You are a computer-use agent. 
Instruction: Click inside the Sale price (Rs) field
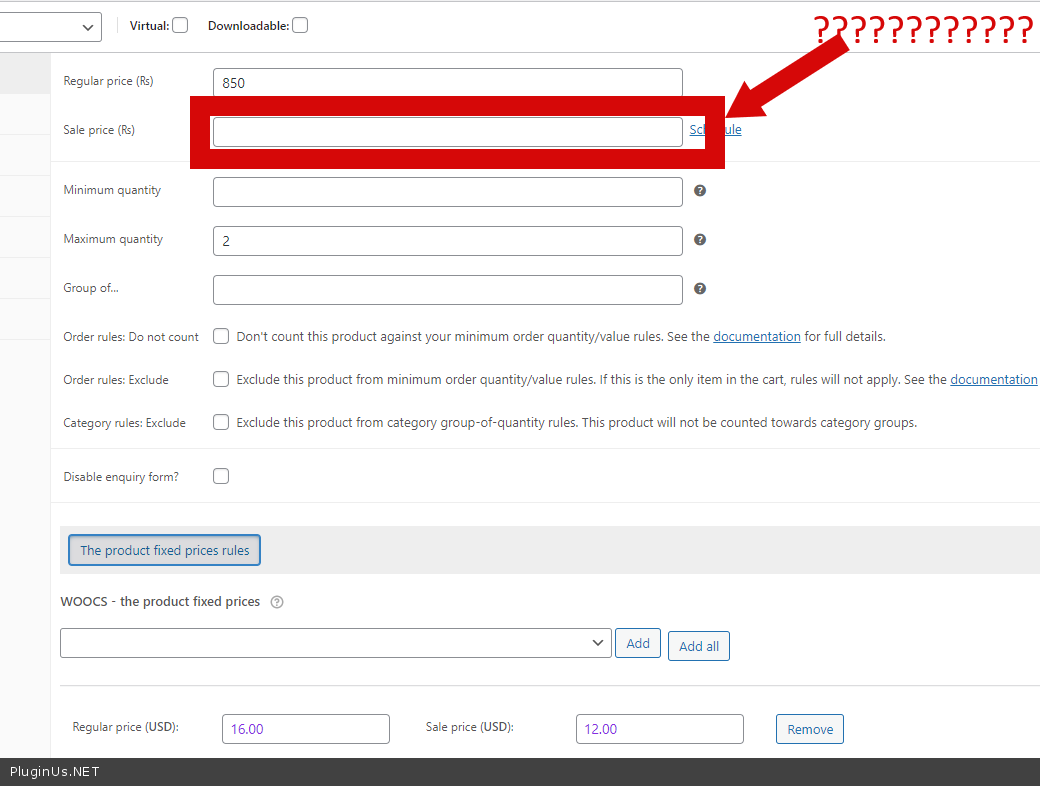point(447,132)
